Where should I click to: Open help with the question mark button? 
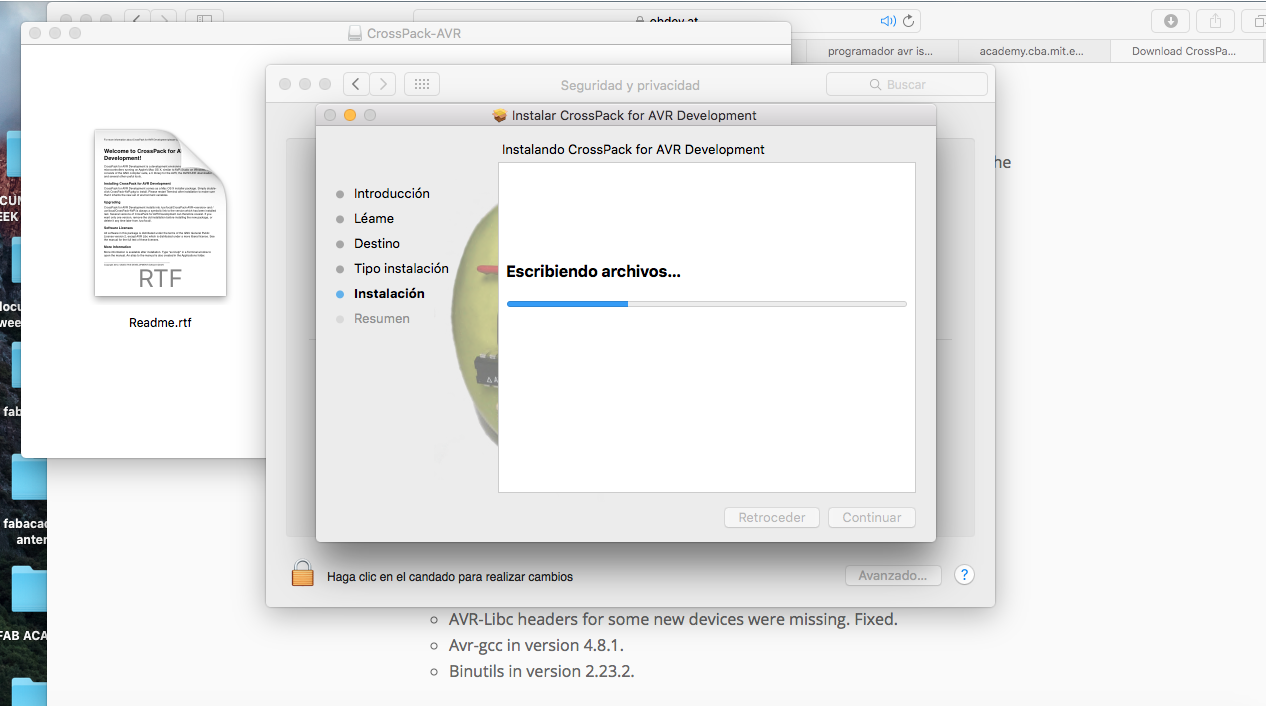pos(964,575)
